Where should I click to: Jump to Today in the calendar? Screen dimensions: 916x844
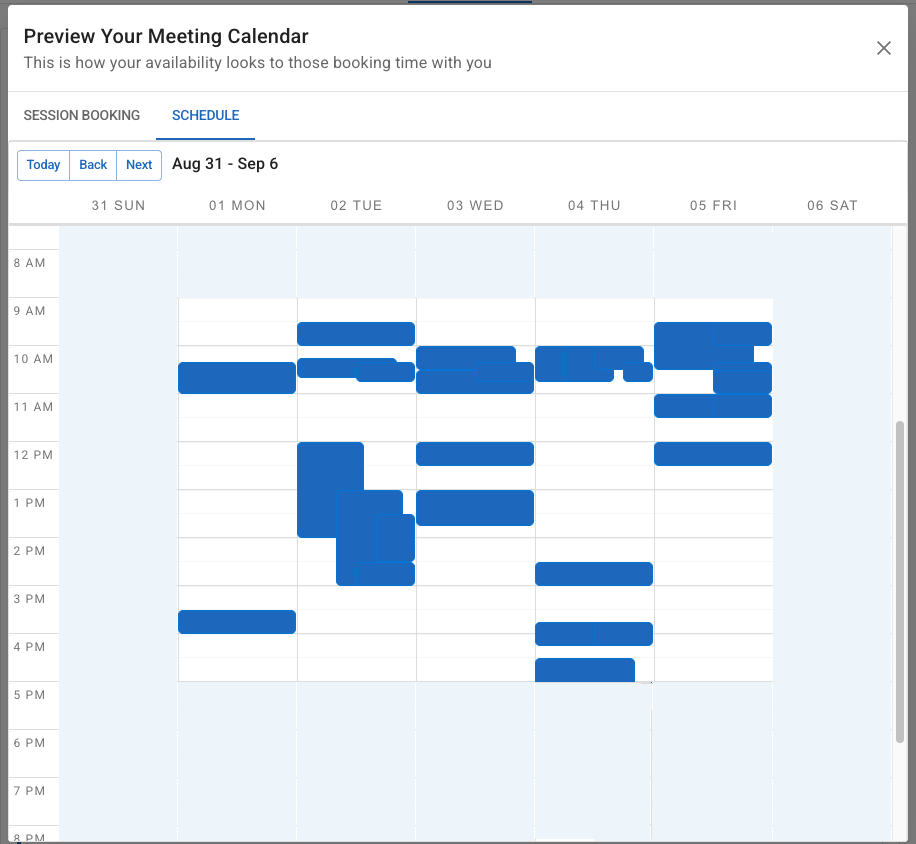pyautogui.click(x=43, y=165)
